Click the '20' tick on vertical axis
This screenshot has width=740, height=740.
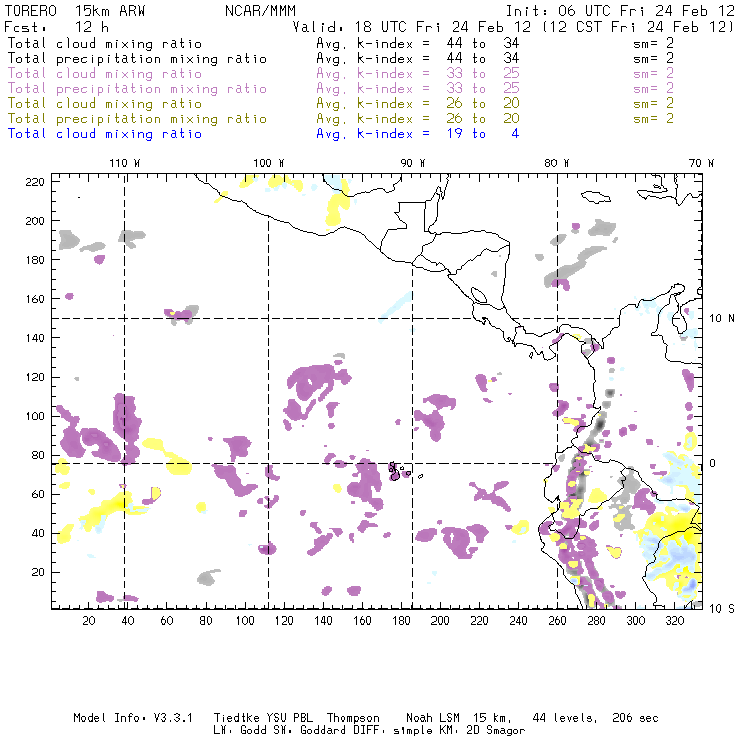click(x=38, y=572)
